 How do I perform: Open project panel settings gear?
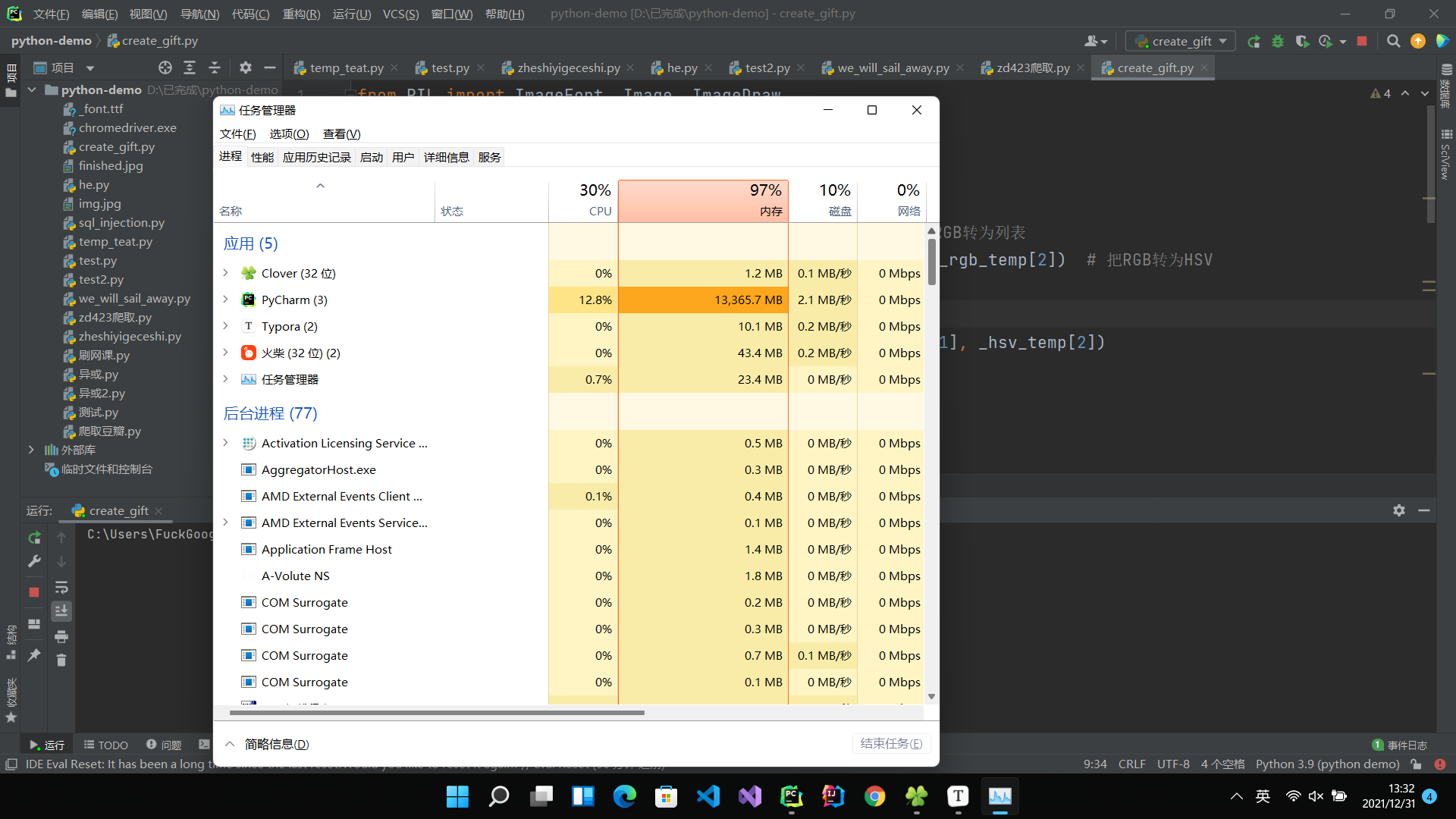pyautogui.click(x=245, y=67)
